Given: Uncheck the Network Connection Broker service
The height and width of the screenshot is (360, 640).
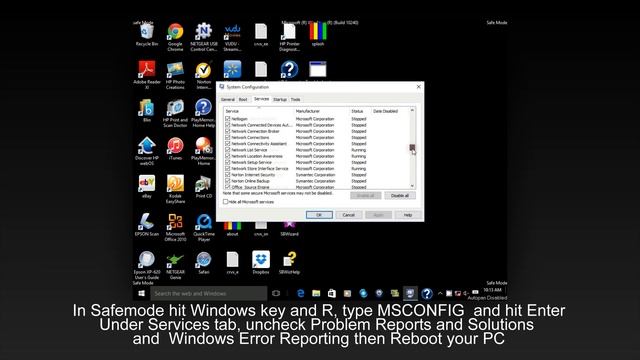Looking at the screenshot, I should point(227,131).
